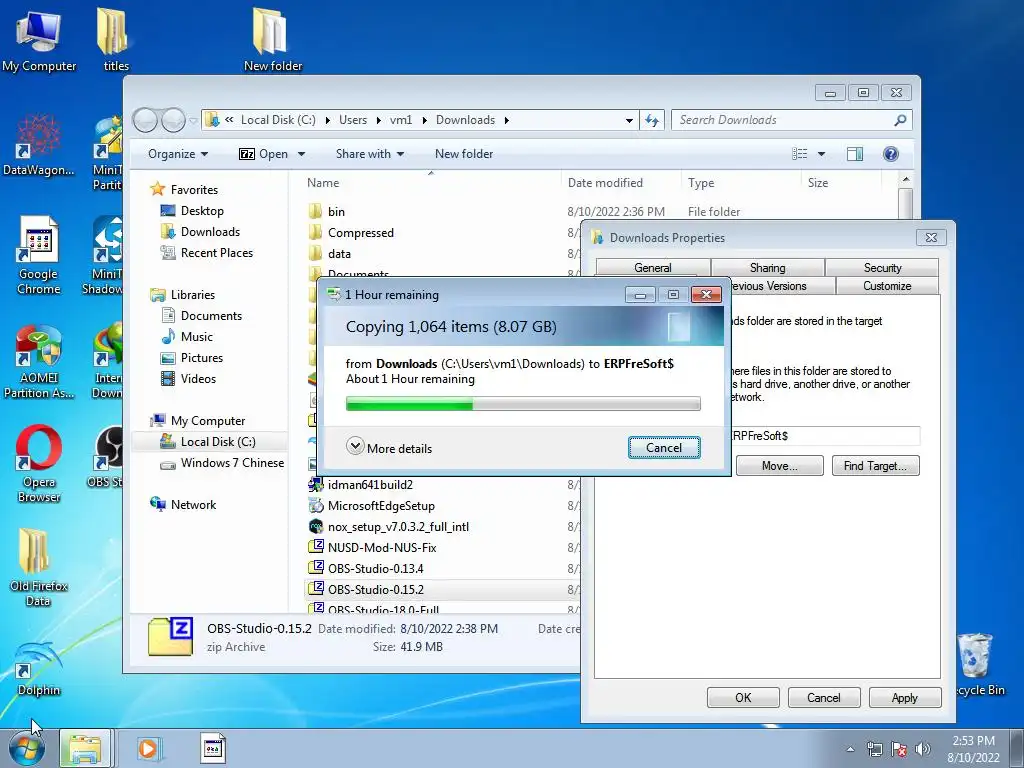Cancel the file copy operation
The height and width of the screenshot is (768, 1024).
[x=664, y=447]
